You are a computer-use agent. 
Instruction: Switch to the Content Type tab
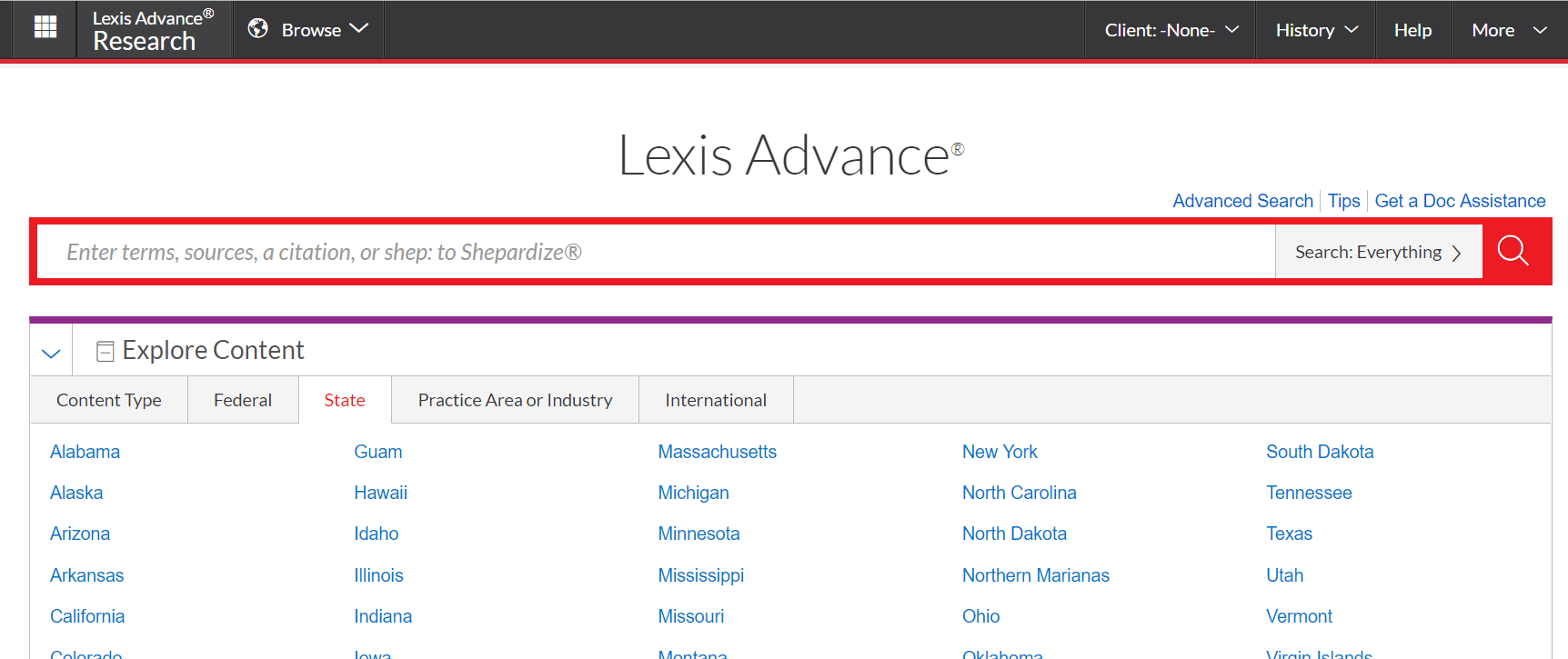(x=109, y=400)
